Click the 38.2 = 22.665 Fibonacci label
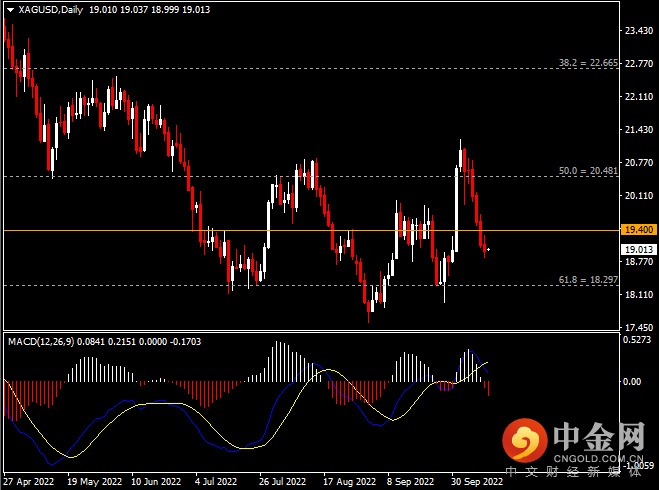The image size is (659, 490). pos(588,63)
